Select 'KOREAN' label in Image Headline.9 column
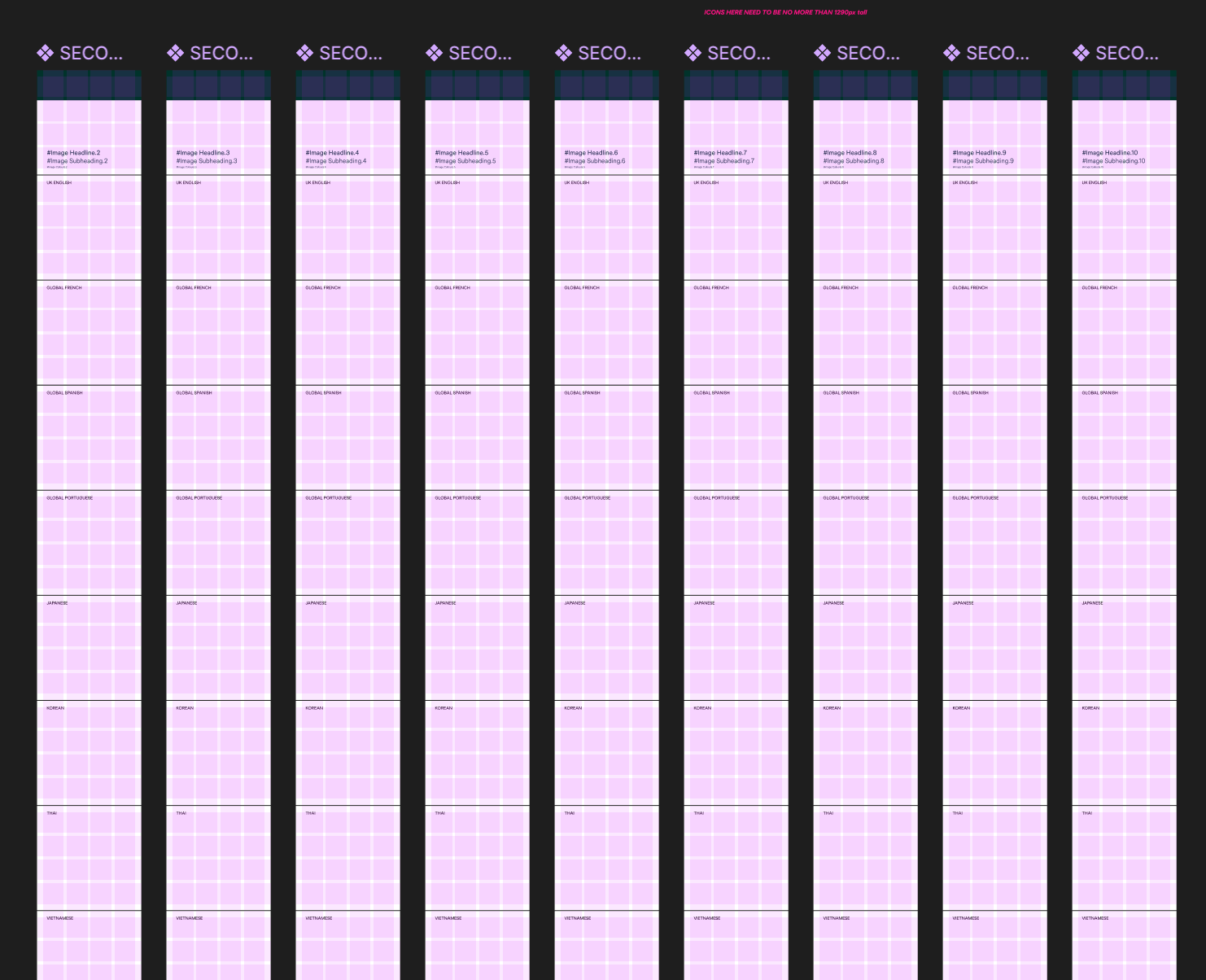Screen dimensions: 1206x980 962,707
